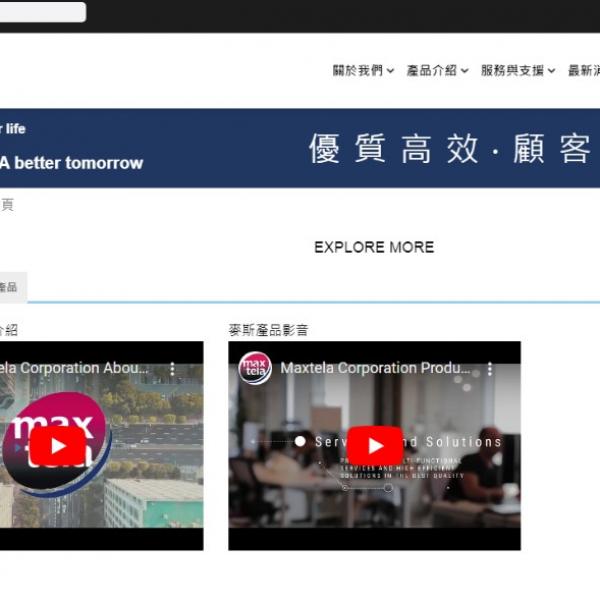Click the Maxtela channel logo on the Product video

click(x=255, y=368)
